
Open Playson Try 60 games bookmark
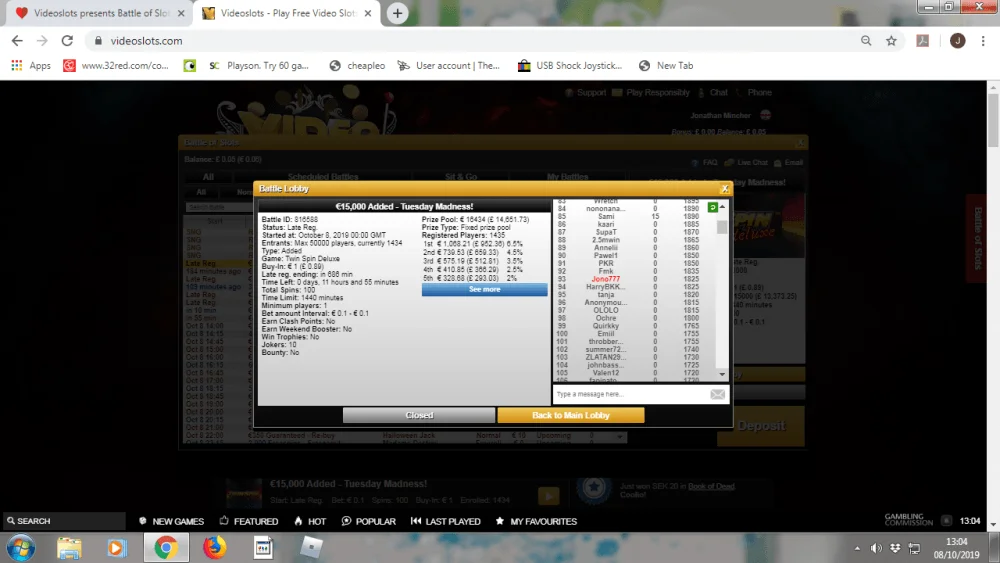[259, 66]
